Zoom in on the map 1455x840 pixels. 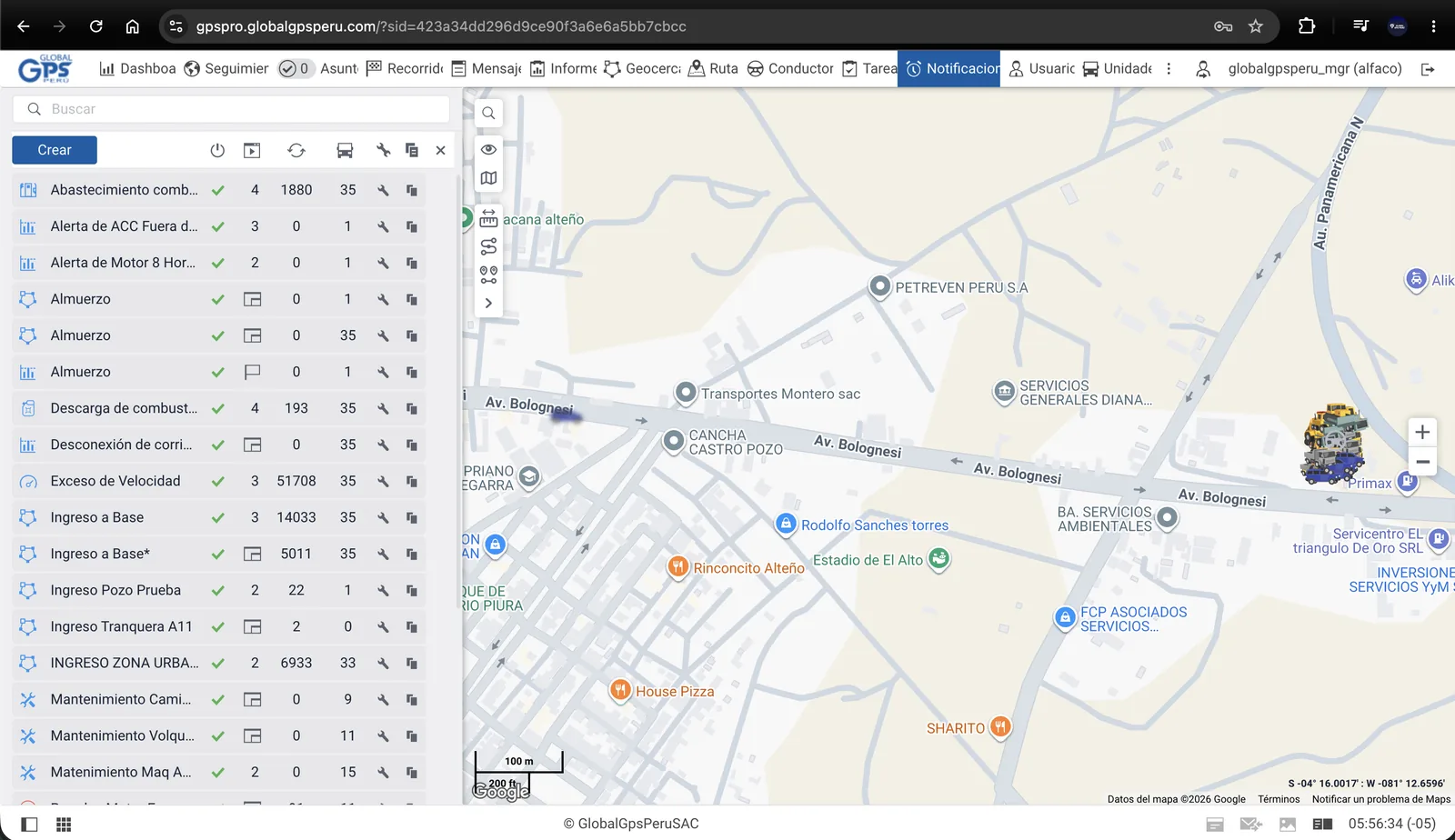pos(1422,433)
